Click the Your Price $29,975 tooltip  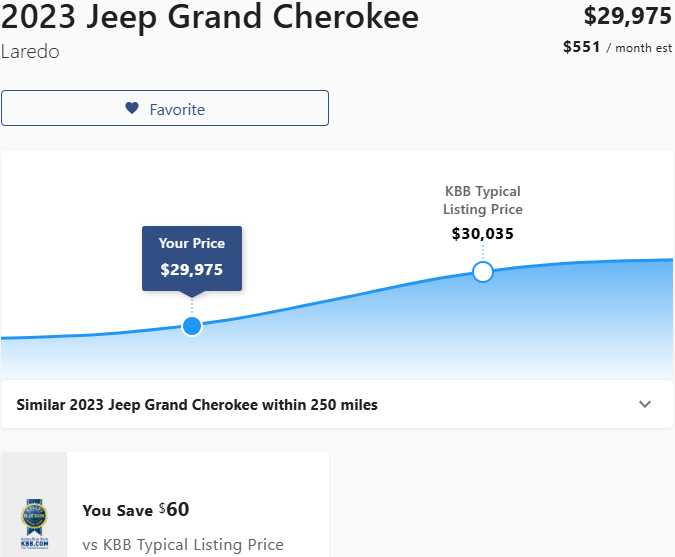point(192,256)
